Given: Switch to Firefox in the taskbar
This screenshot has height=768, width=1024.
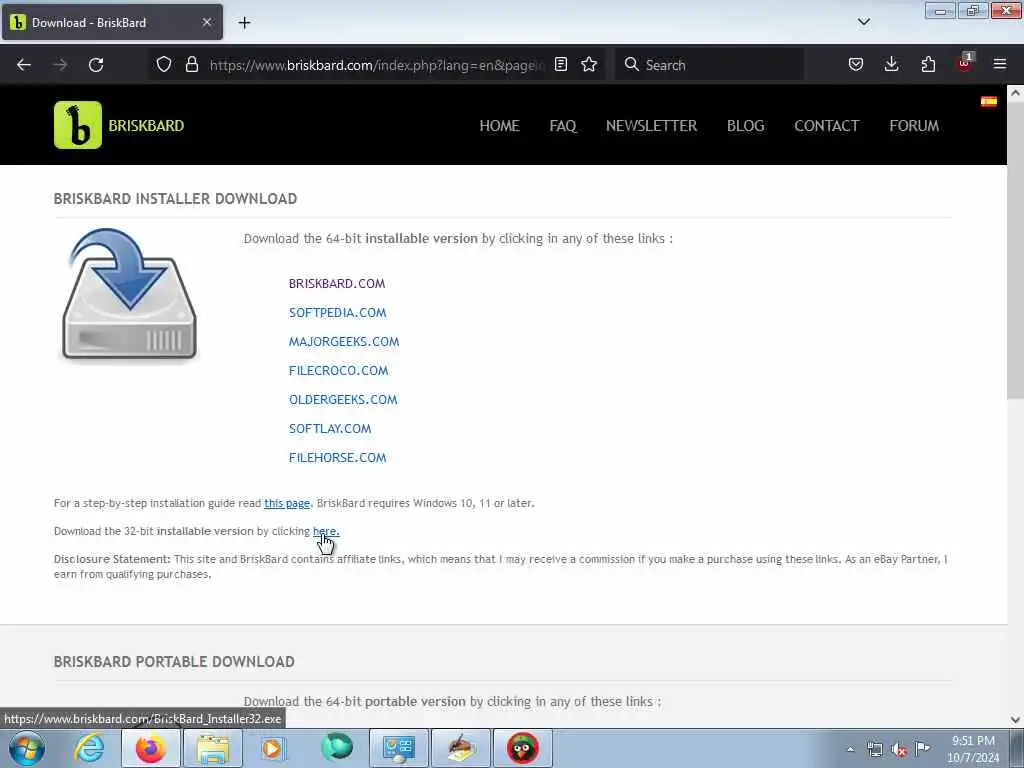Looking at the screenshot, I should [150, 748].
